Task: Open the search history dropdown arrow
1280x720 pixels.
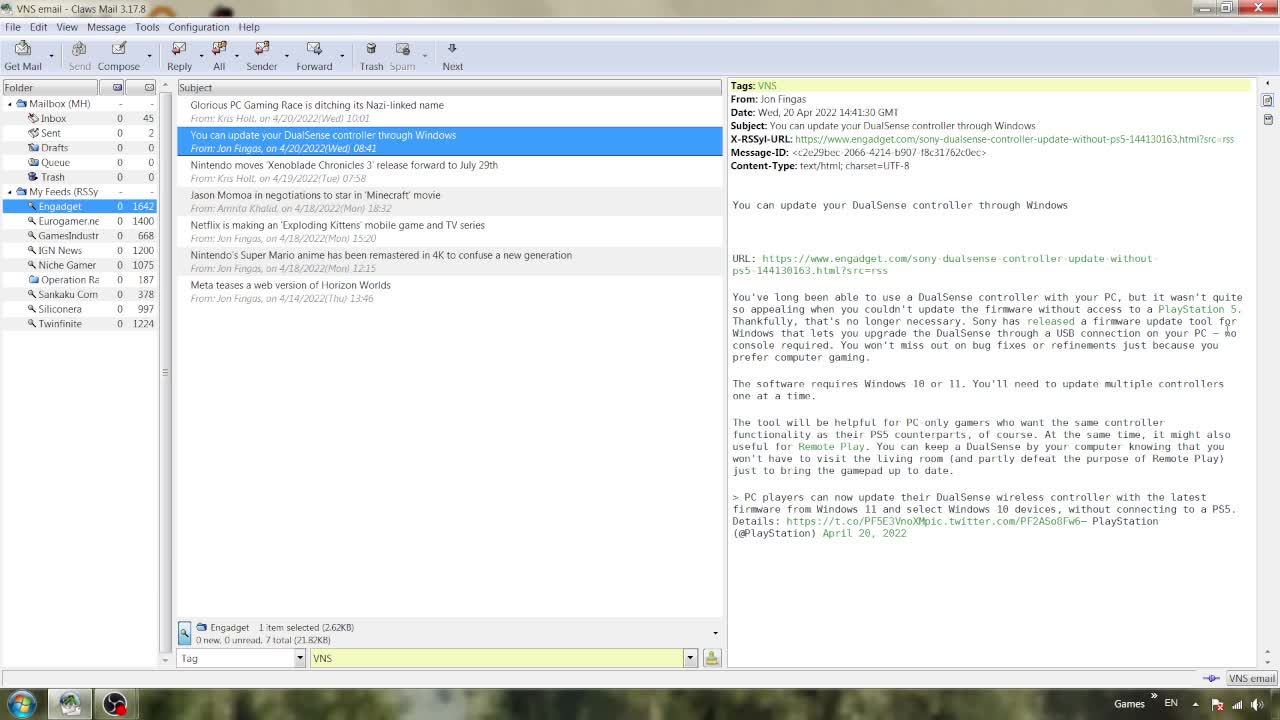Action: pyautogui.click(x=690, y=658)
